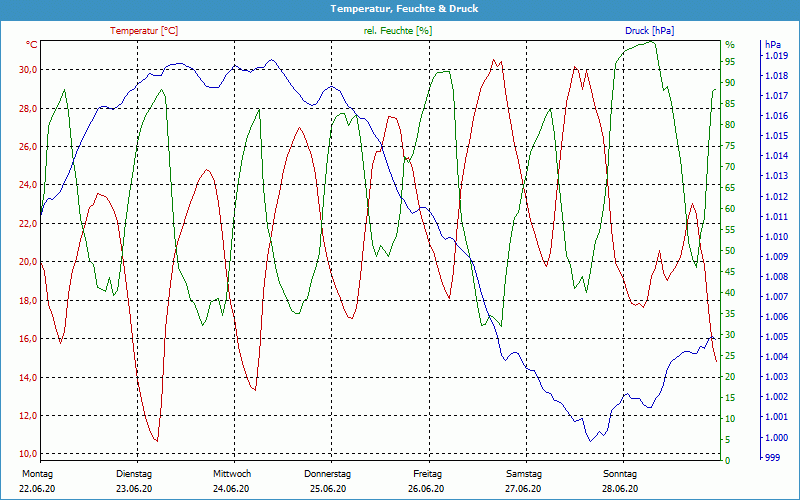
Task: Select the blue 'Druck [hPa]' legend label
Action: tap(649, 31)
